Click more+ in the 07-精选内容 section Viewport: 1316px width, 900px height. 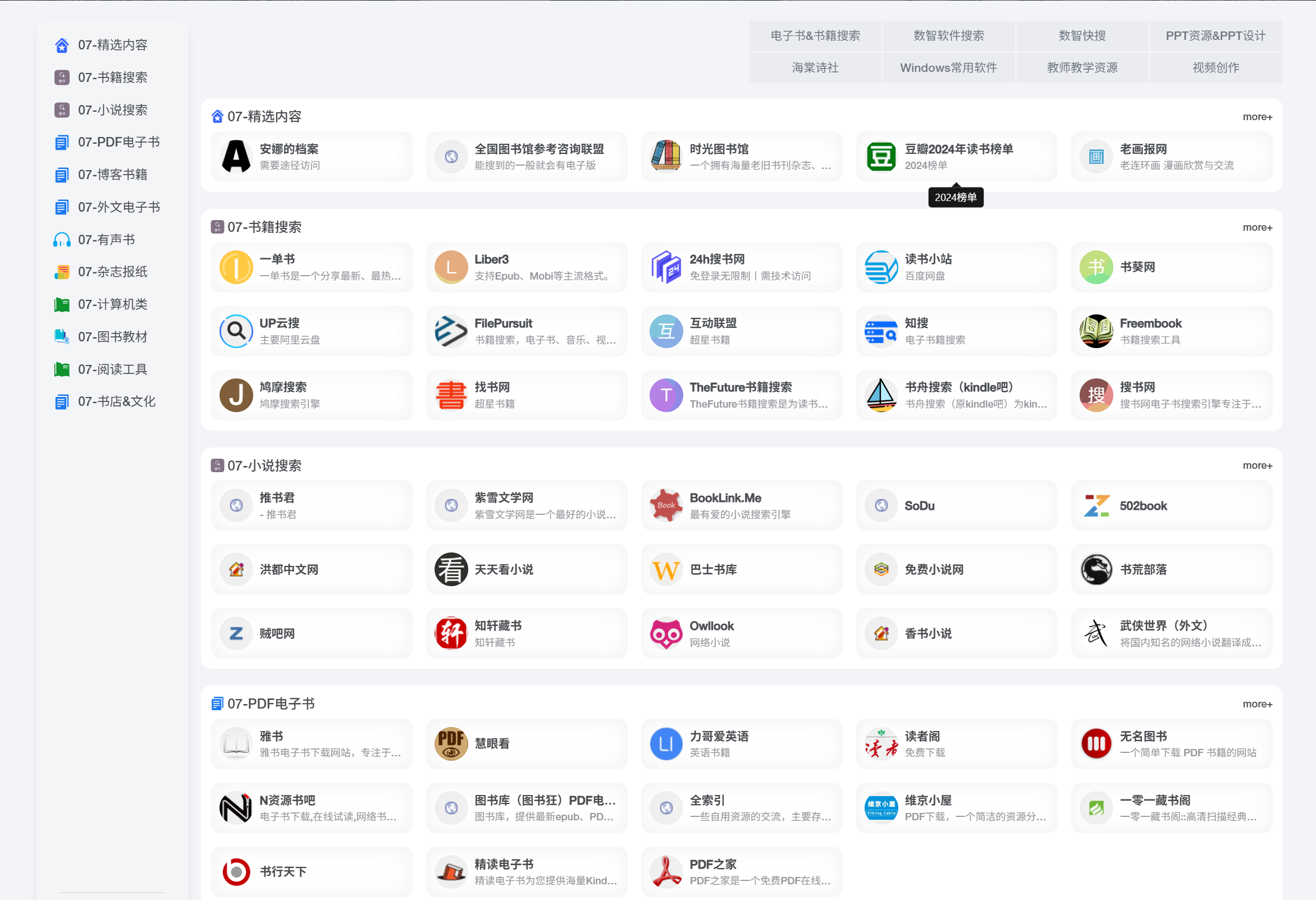1257,117
